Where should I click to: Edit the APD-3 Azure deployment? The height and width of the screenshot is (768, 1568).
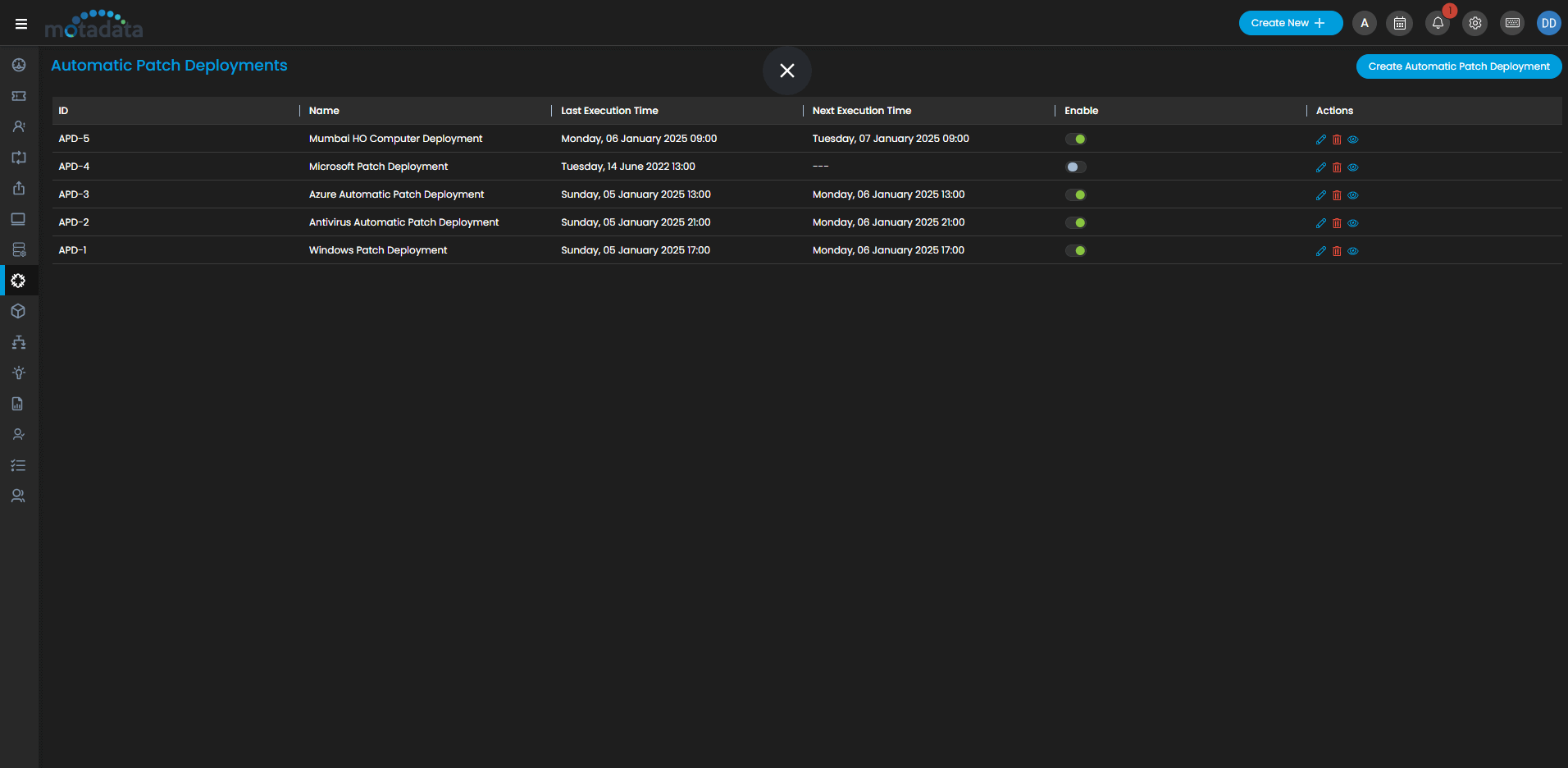point(1321,195)
